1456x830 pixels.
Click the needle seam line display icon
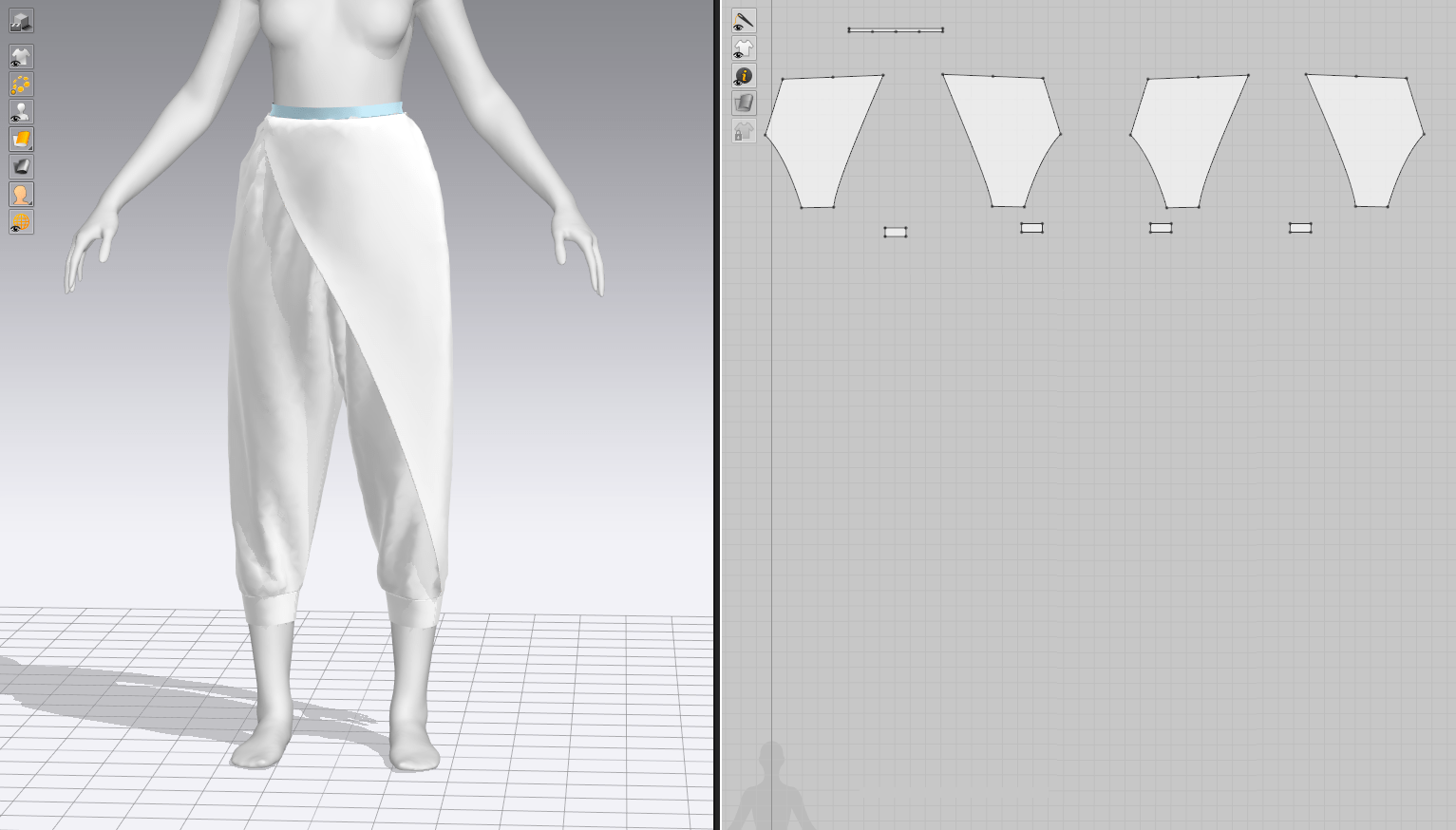[x=744, y=21]
